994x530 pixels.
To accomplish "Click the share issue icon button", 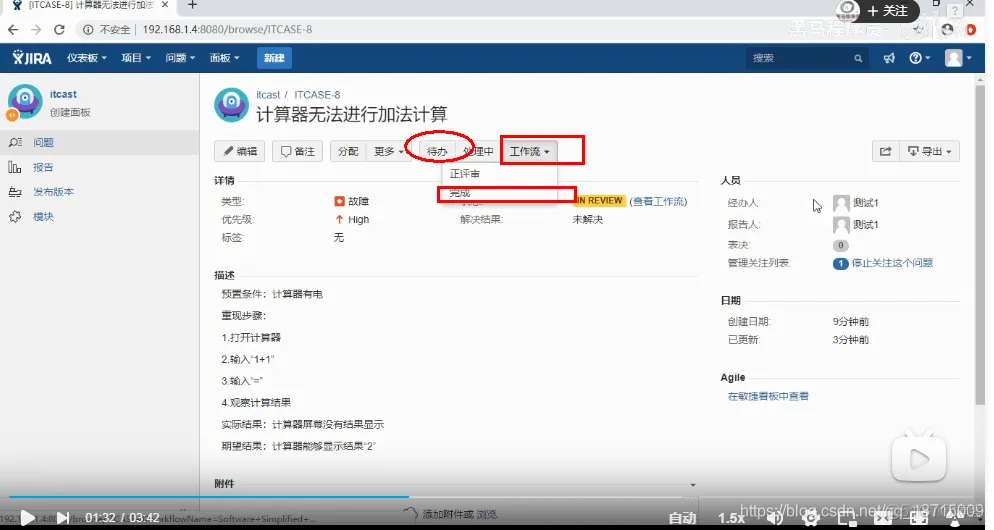I will pos(886,151).
